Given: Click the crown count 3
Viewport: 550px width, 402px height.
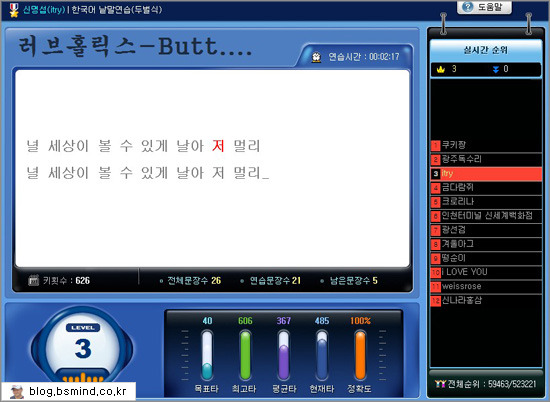Looking at the screenshot, I should 454,69.
